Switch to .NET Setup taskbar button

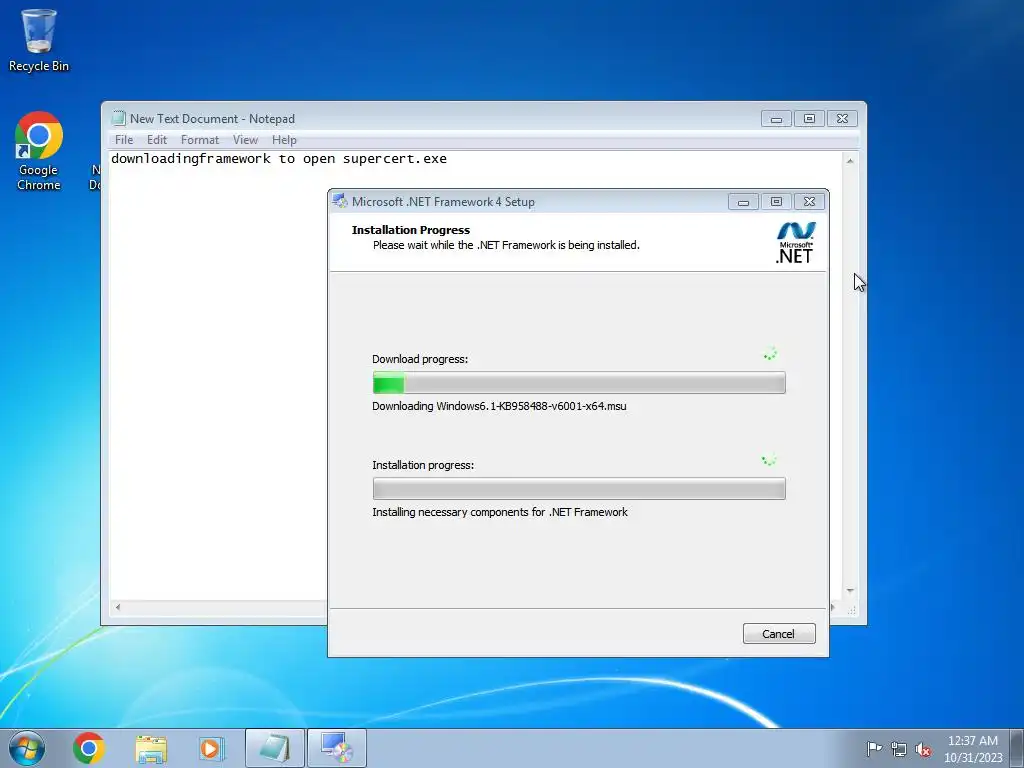pos(337,748)
